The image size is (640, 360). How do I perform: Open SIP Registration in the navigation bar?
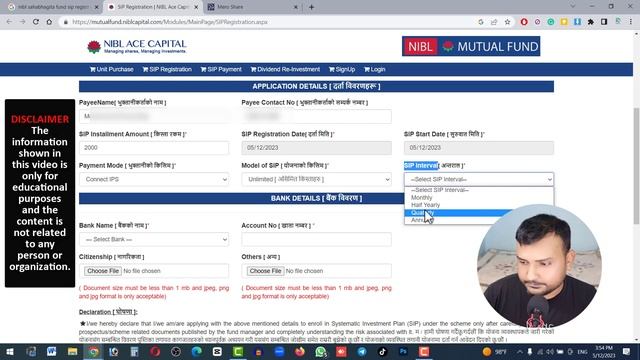pyautogui.click(x=167, y=69)
